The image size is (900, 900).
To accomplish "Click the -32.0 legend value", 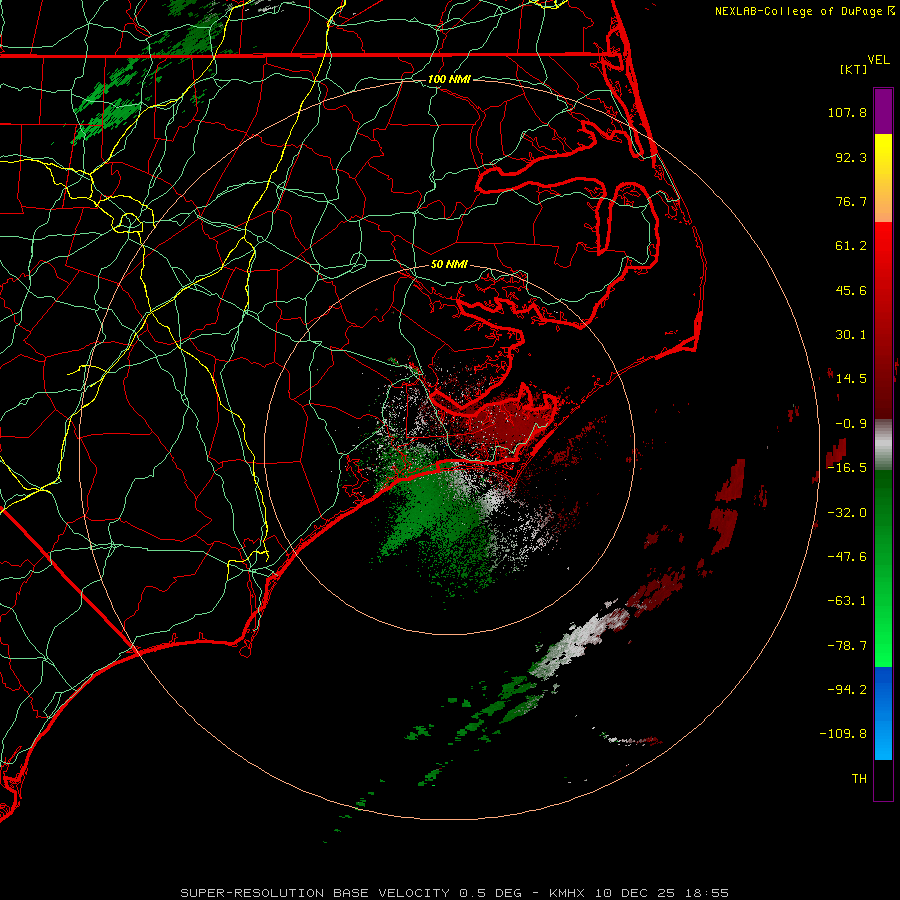I will pos(847,513).
